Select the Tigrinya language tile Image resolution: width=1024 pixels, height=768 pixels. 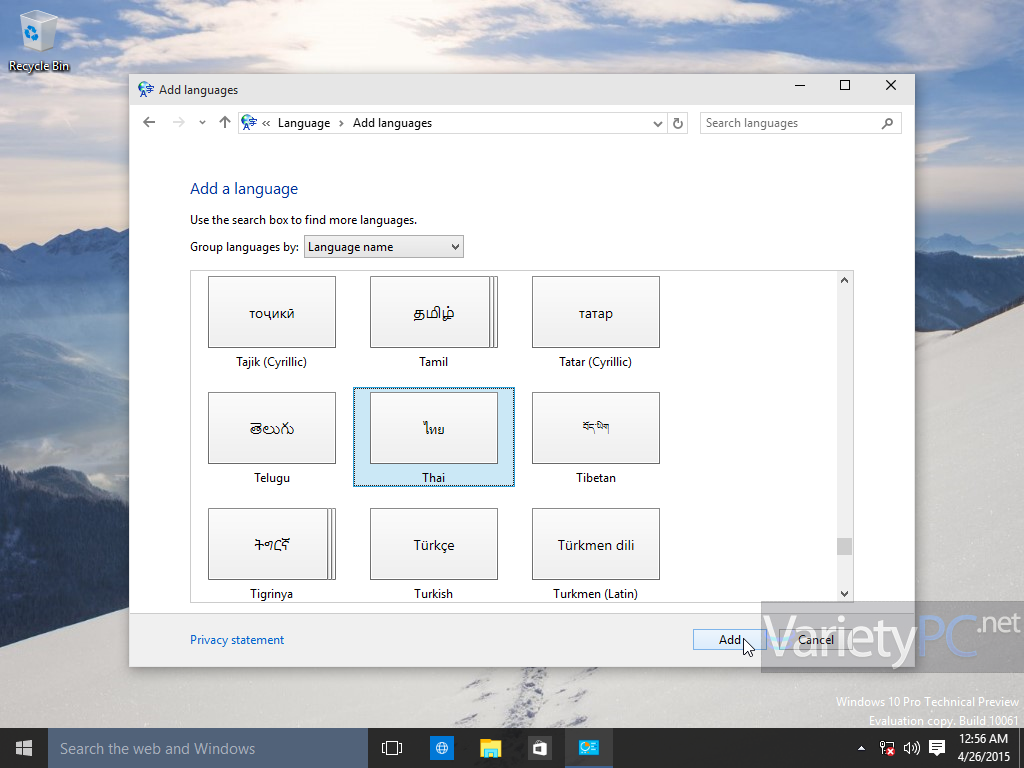point(272,554)
